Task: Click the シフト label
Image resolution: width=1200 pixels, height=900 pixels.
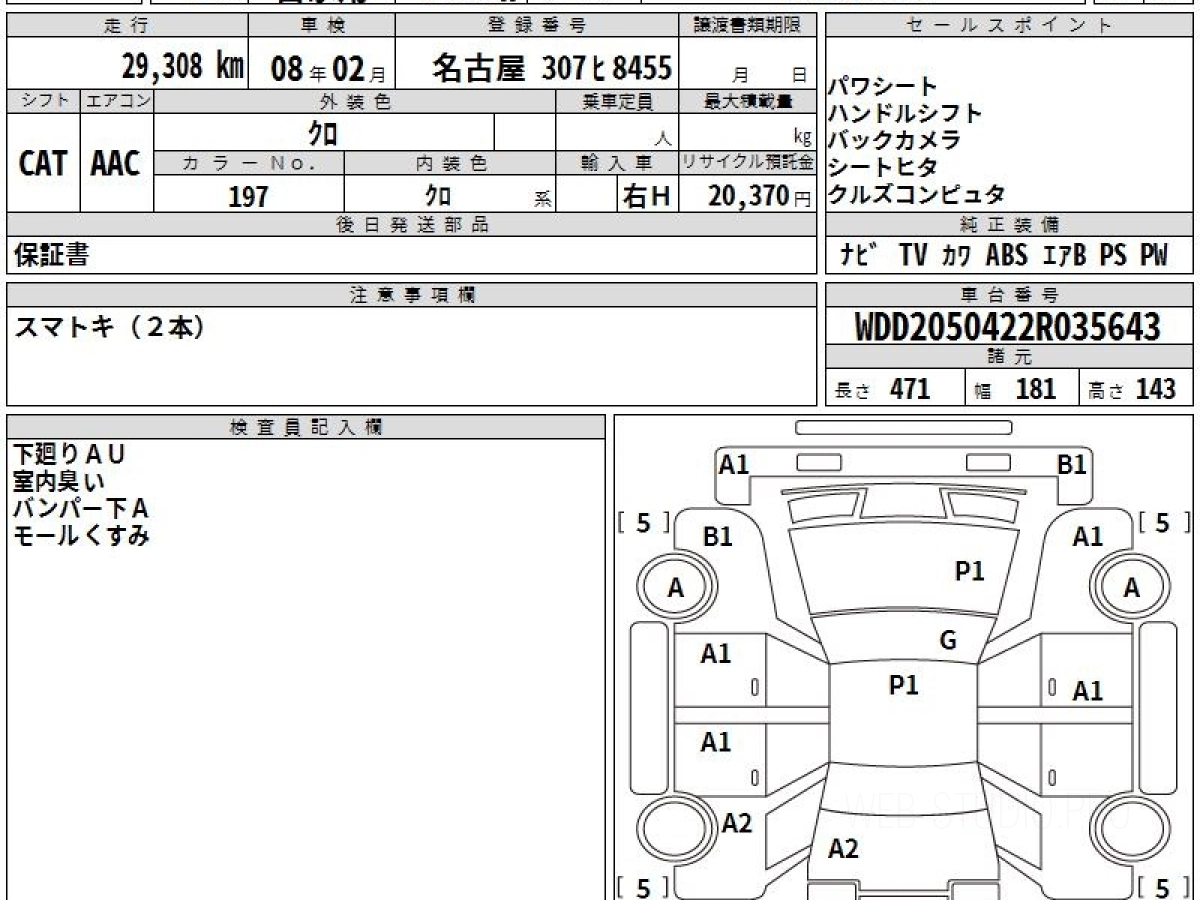Action: 44,101
